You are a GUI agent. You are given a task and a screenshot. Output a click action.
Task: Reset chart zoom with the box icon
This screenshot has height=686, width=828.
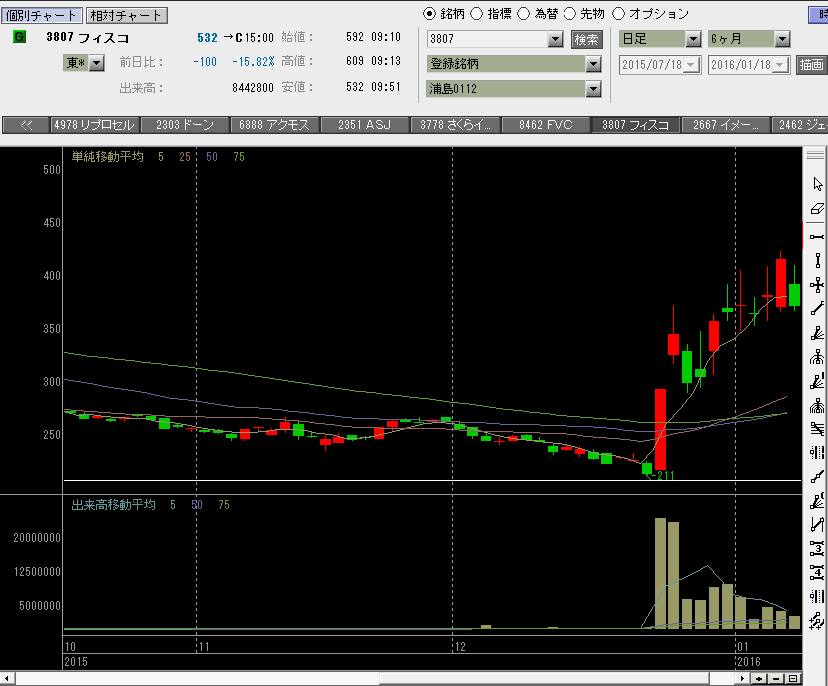tap(793, 679)
